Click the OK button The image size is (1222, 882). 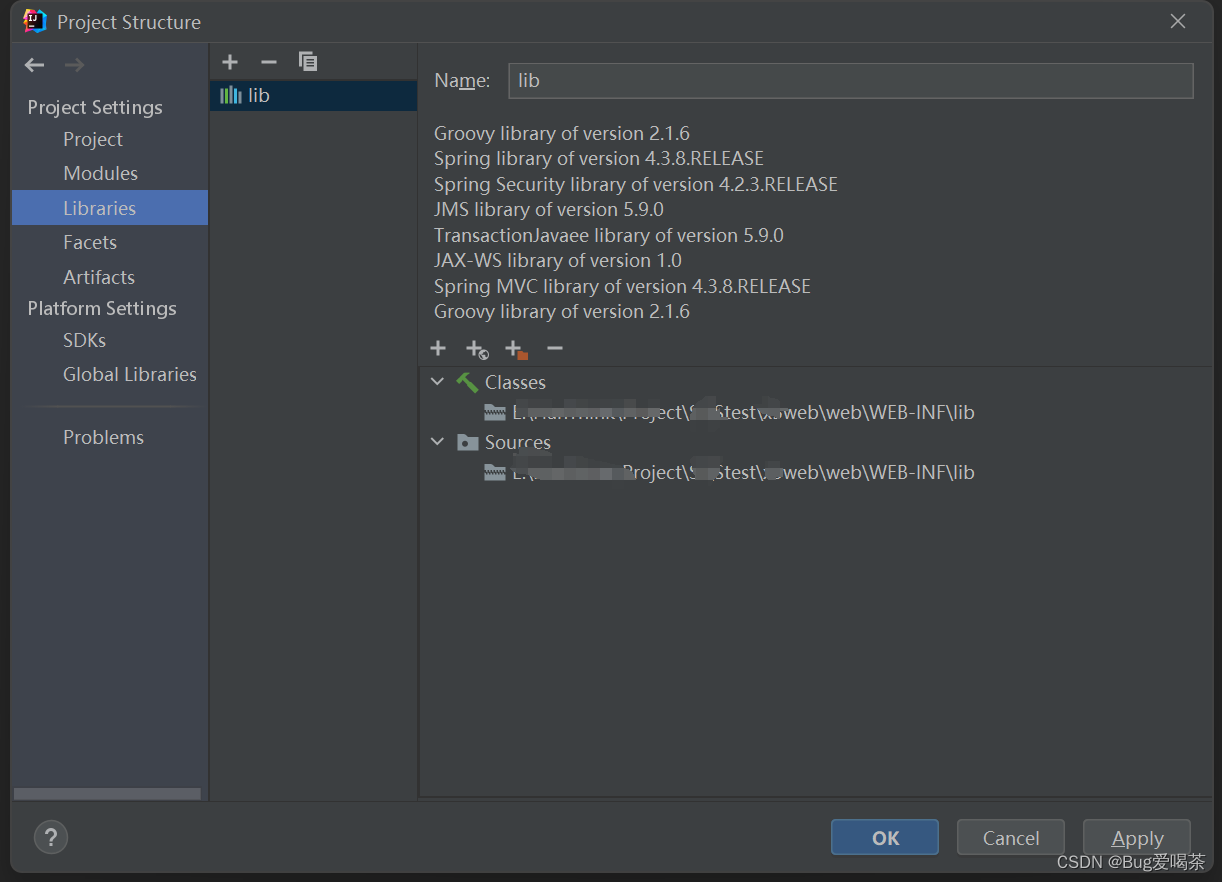click(x=885, y=838)
